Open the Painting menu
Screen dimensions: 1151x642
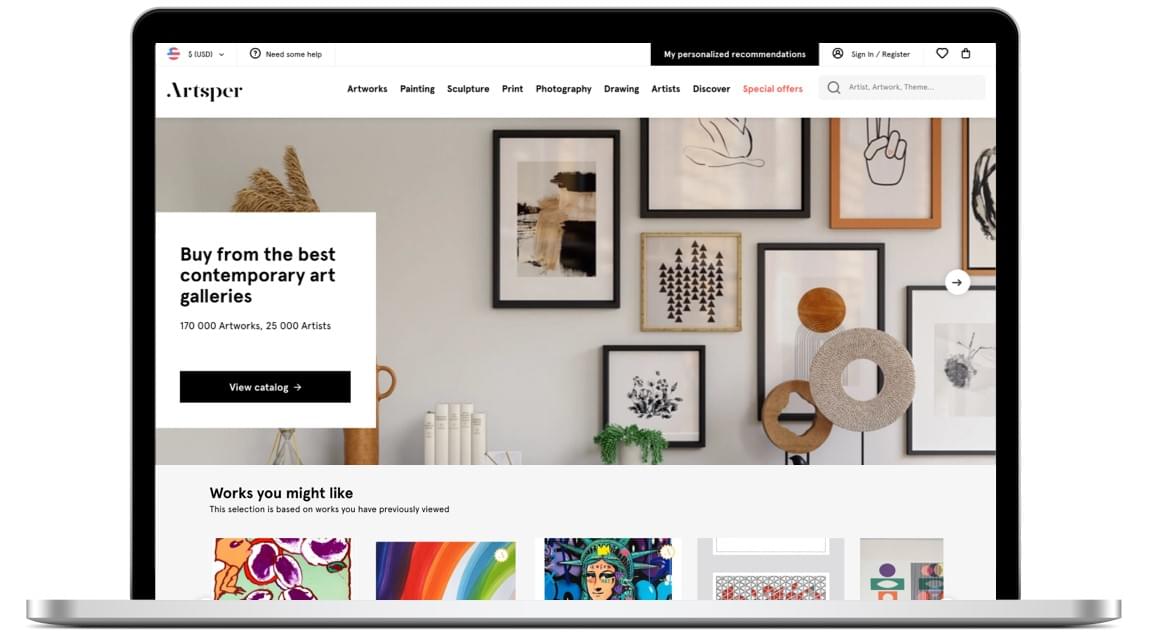[417, 89]
